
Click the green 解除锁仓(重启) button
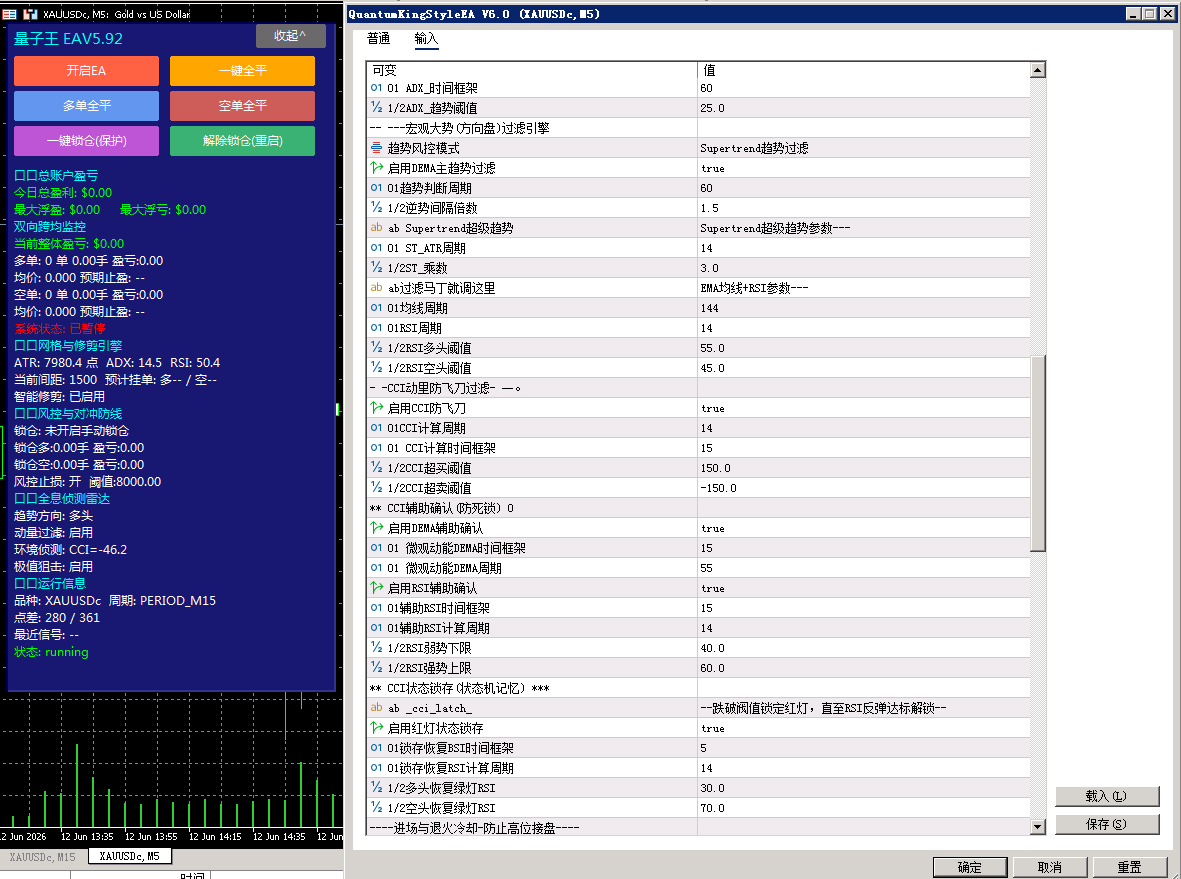click(x=242, y=141)
